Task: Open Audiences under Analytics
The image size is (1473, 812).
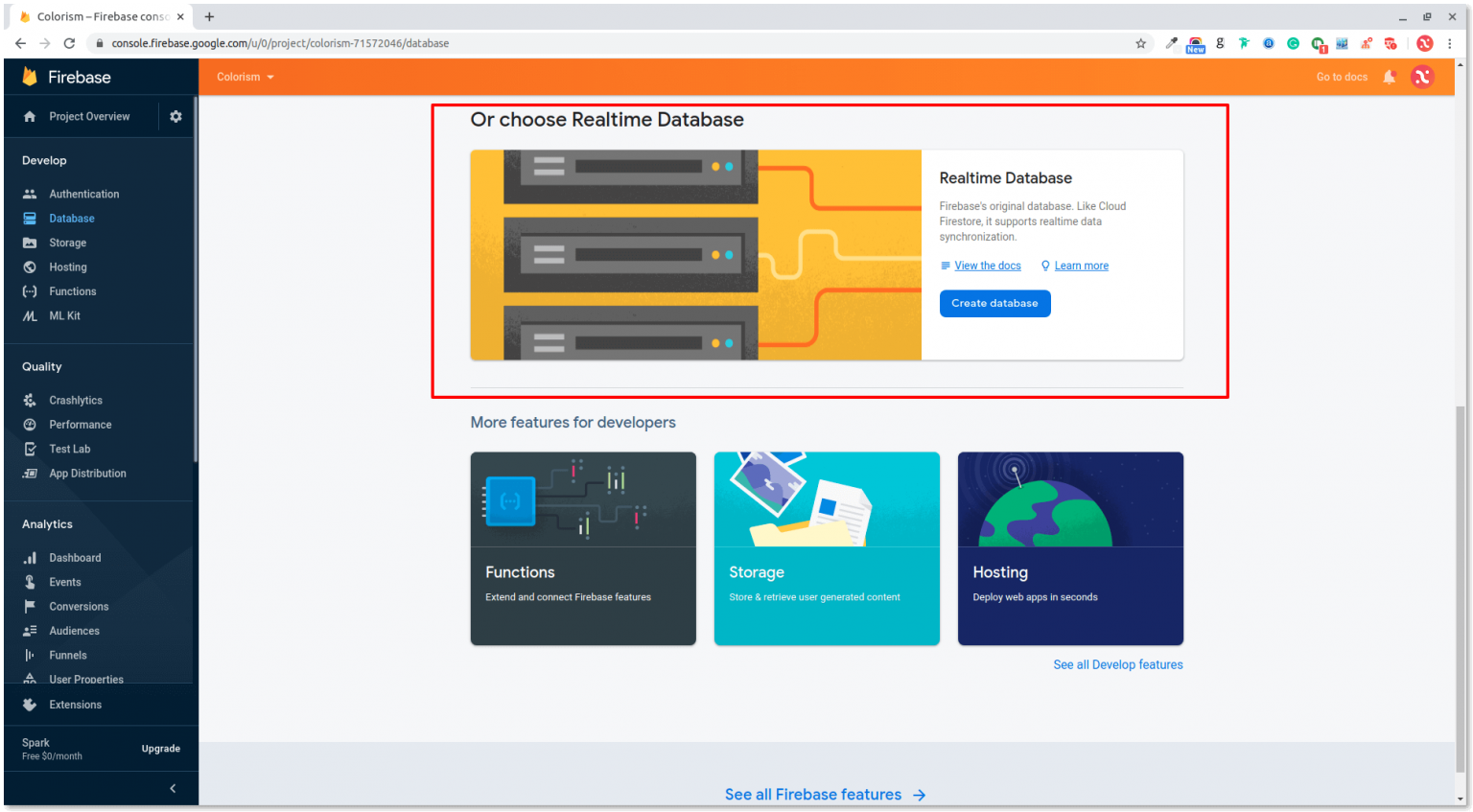Action: pyautogui.click(x=73, y=631)
